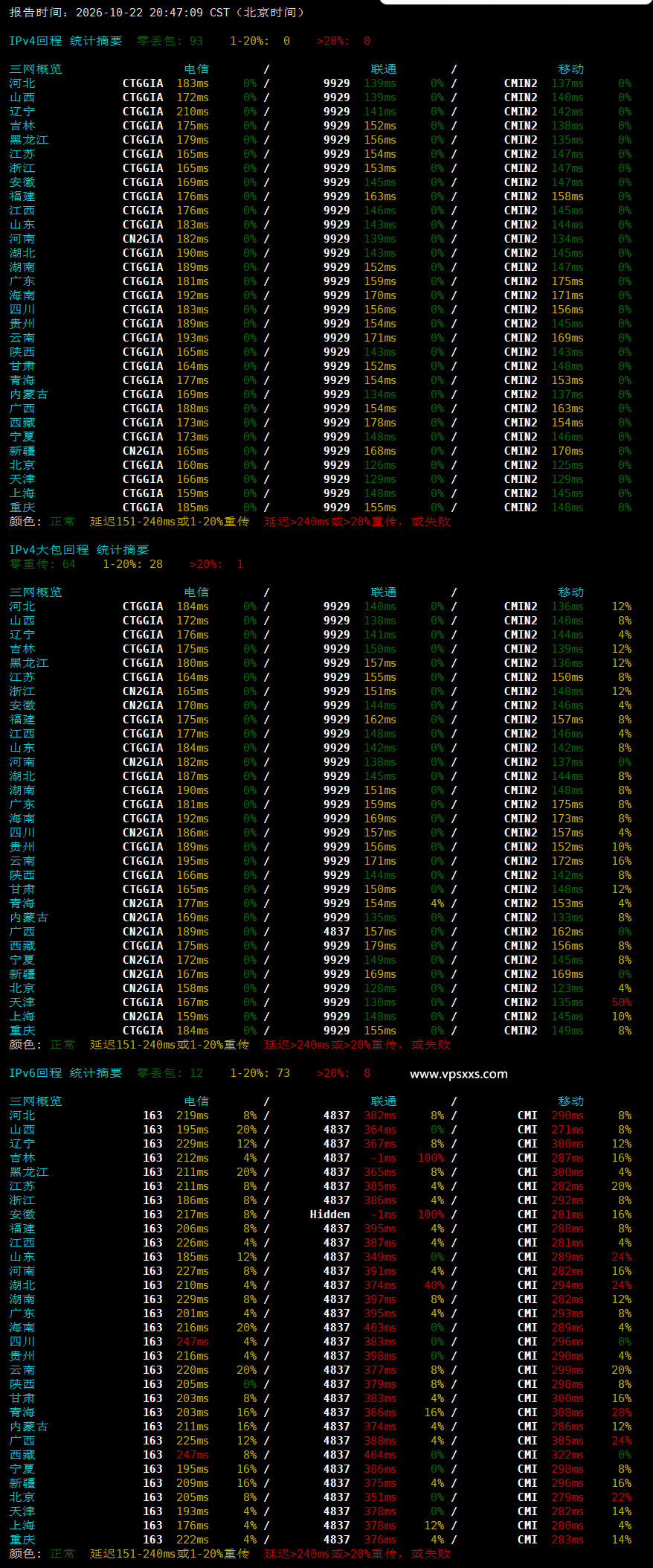Click the IPv6回程 统计摘要 heading
The width and height of the screenshot is (653, 1568).
(x=65, y=1073)
